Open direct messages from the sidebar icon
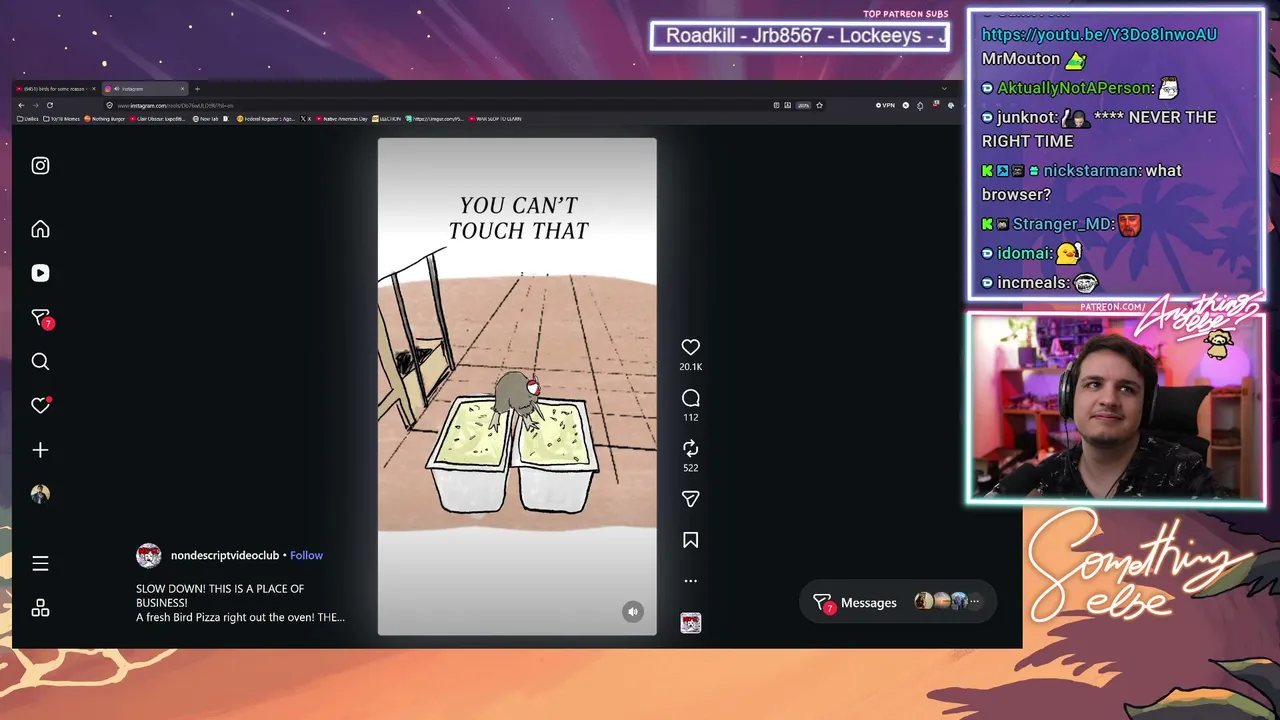Viewport: 1280px width, 720px height. pyautogui.click(x=41, y=318)
